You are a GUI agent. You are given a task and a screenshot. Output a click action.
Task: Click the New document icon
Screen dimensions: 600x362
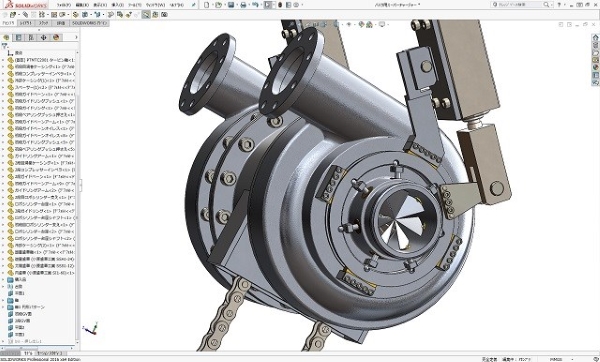tap(207, 5)
